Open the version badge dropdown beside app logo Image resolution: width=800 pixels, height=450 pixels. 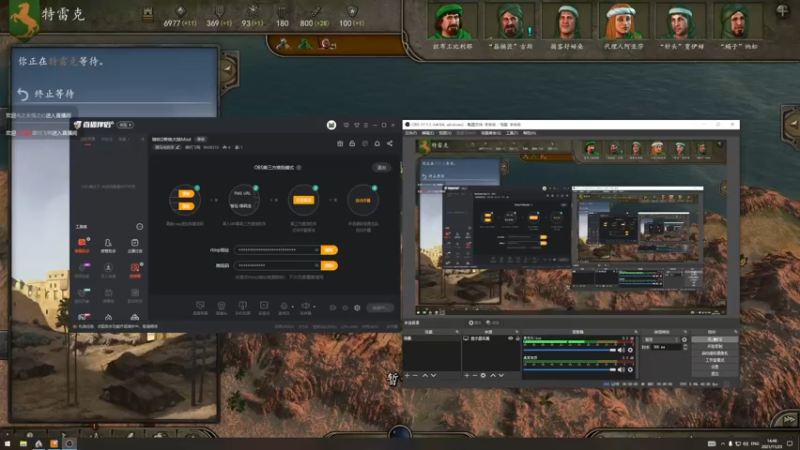(125, 124)
